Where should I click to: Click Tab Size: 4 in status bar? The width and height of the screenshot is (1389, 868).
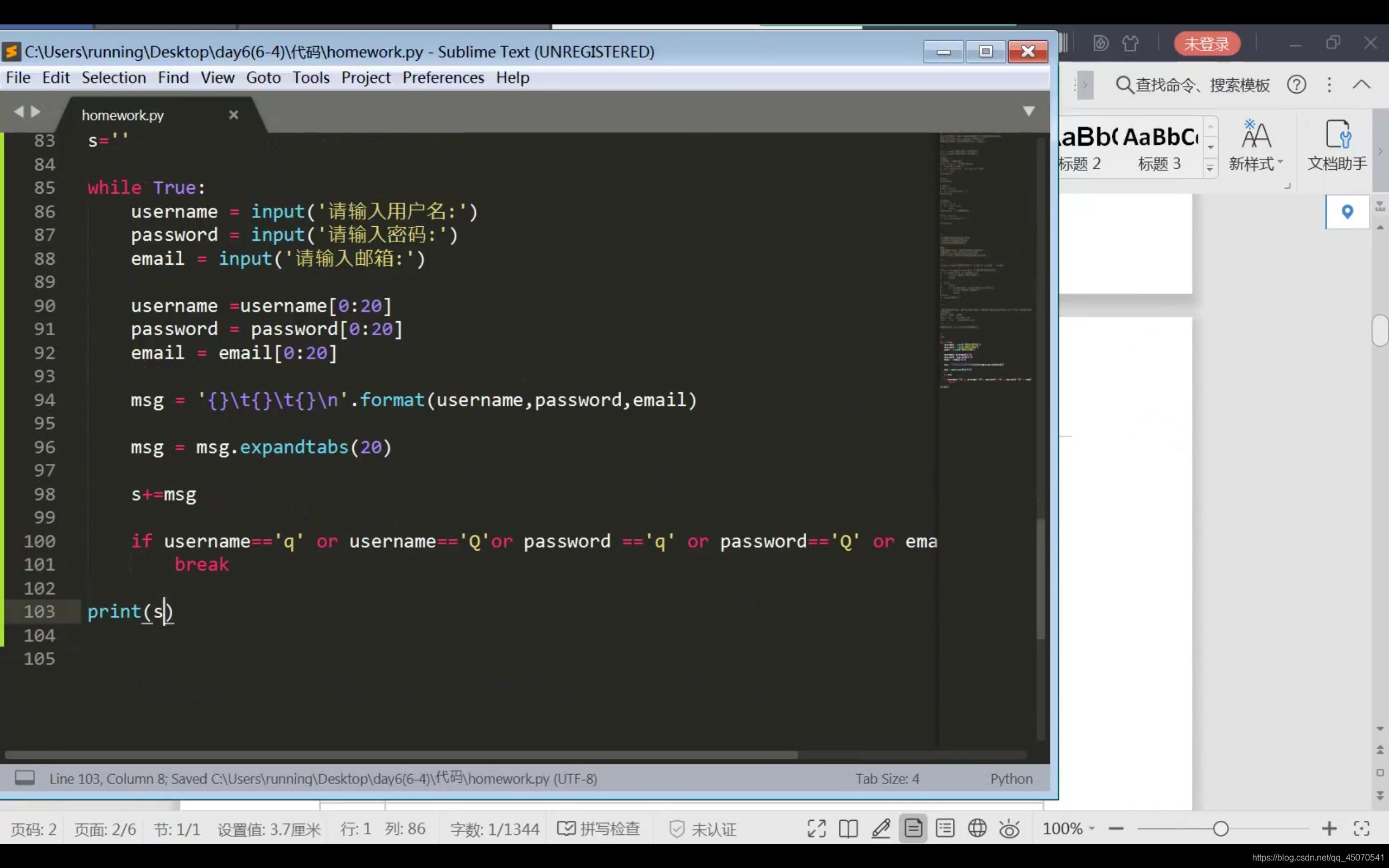click(887, 778)
